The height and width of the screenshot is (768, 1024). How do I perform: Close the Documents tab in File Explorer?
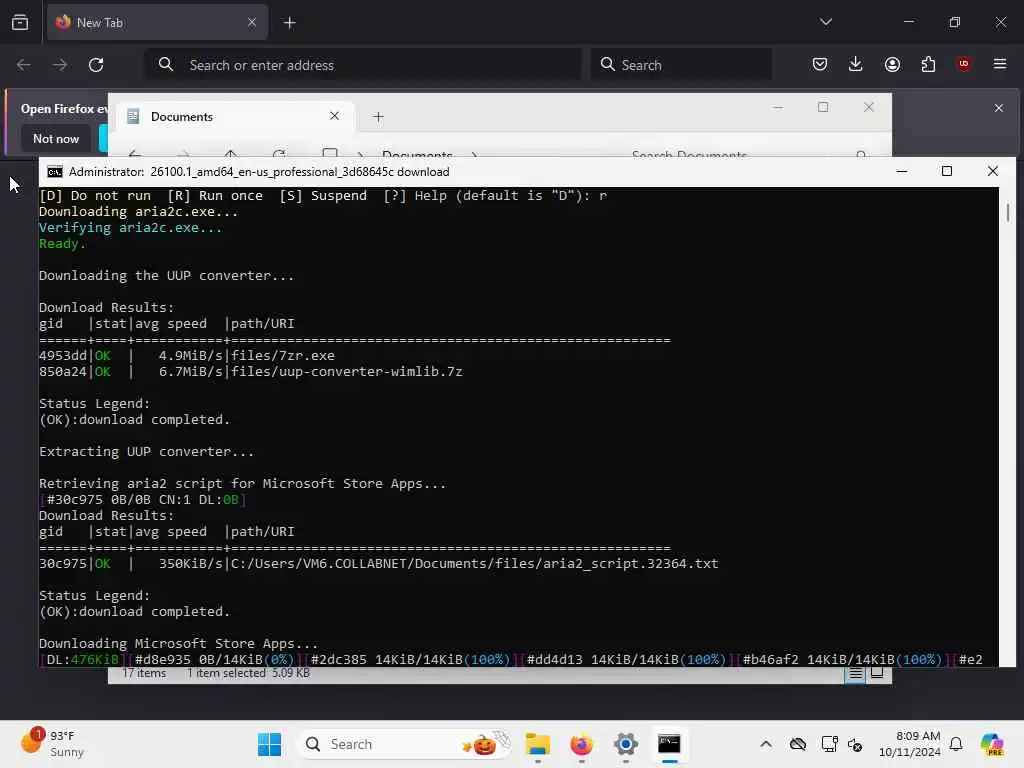(x=334, y=116)
